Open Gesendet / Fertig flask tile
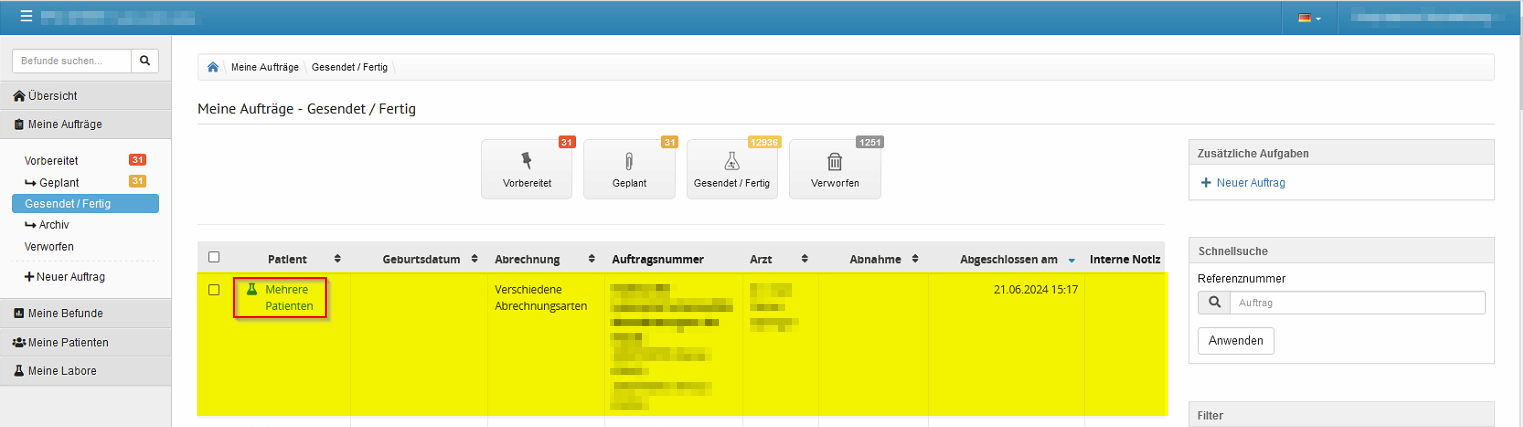The width and height of the screenshot is (1523, 427). [x=731, y=170]
